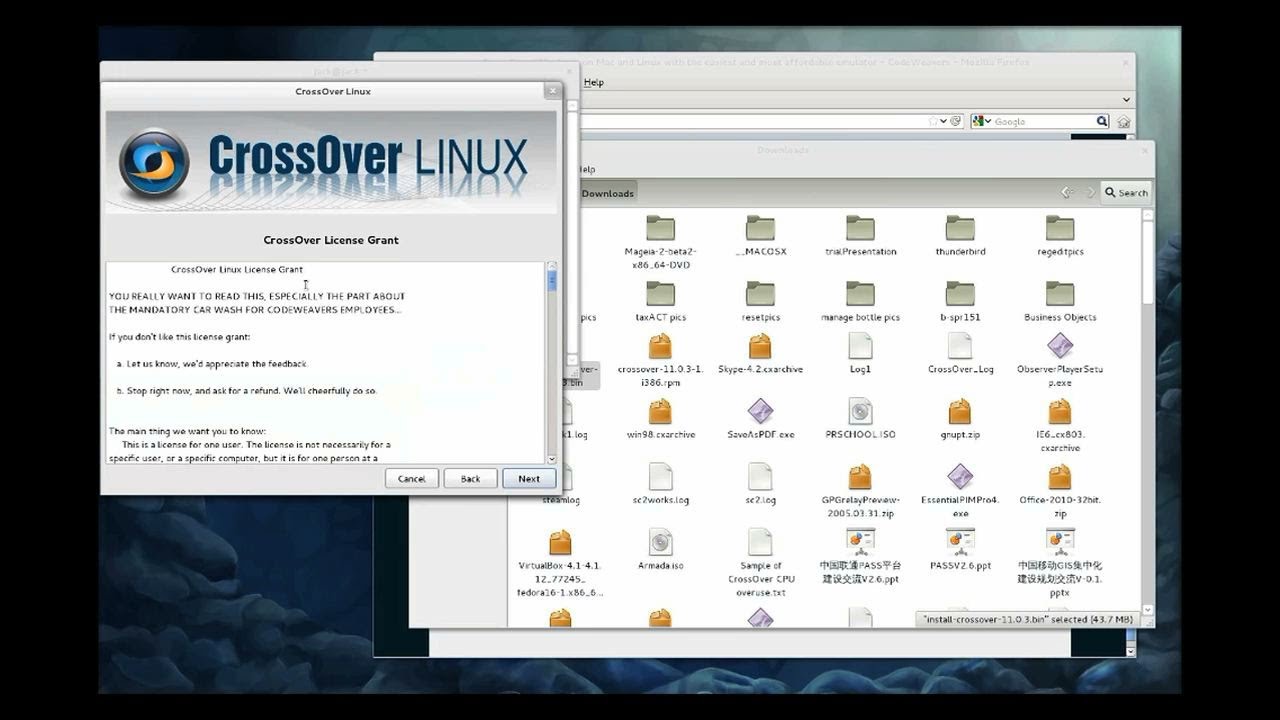
Task: Click the Google search field in Firefox
Action: pos(1042,121)
